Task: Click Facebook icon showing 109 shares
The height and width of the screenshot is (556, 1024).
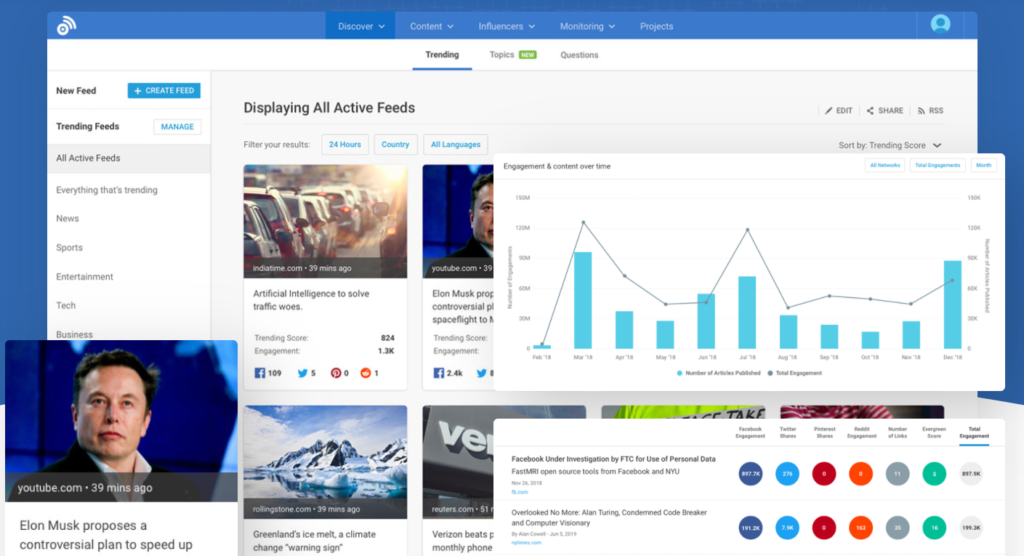Action: pos(261,373)
